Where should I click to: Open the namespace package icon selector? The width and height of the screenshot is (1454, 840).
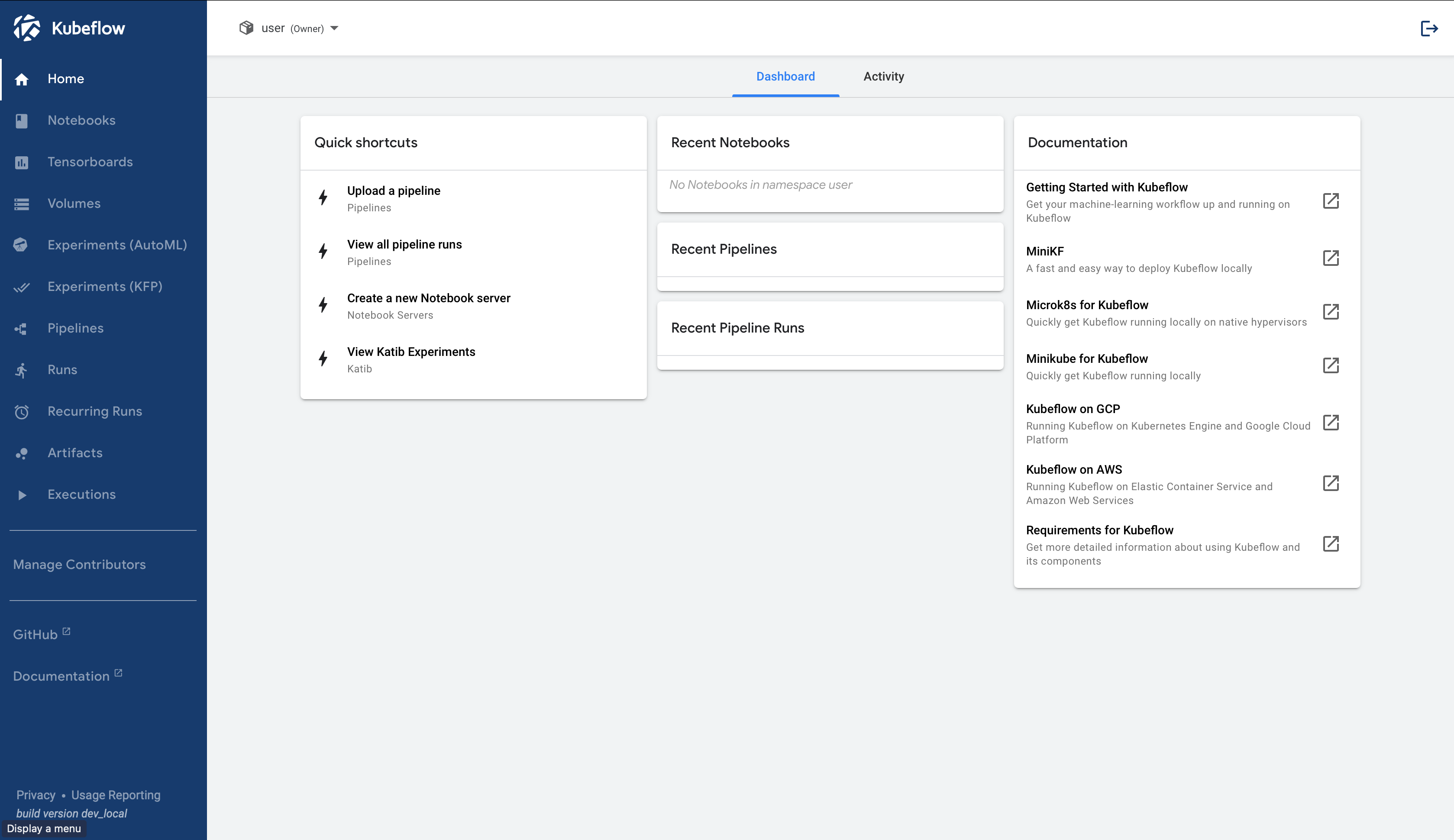click(246, 27)
